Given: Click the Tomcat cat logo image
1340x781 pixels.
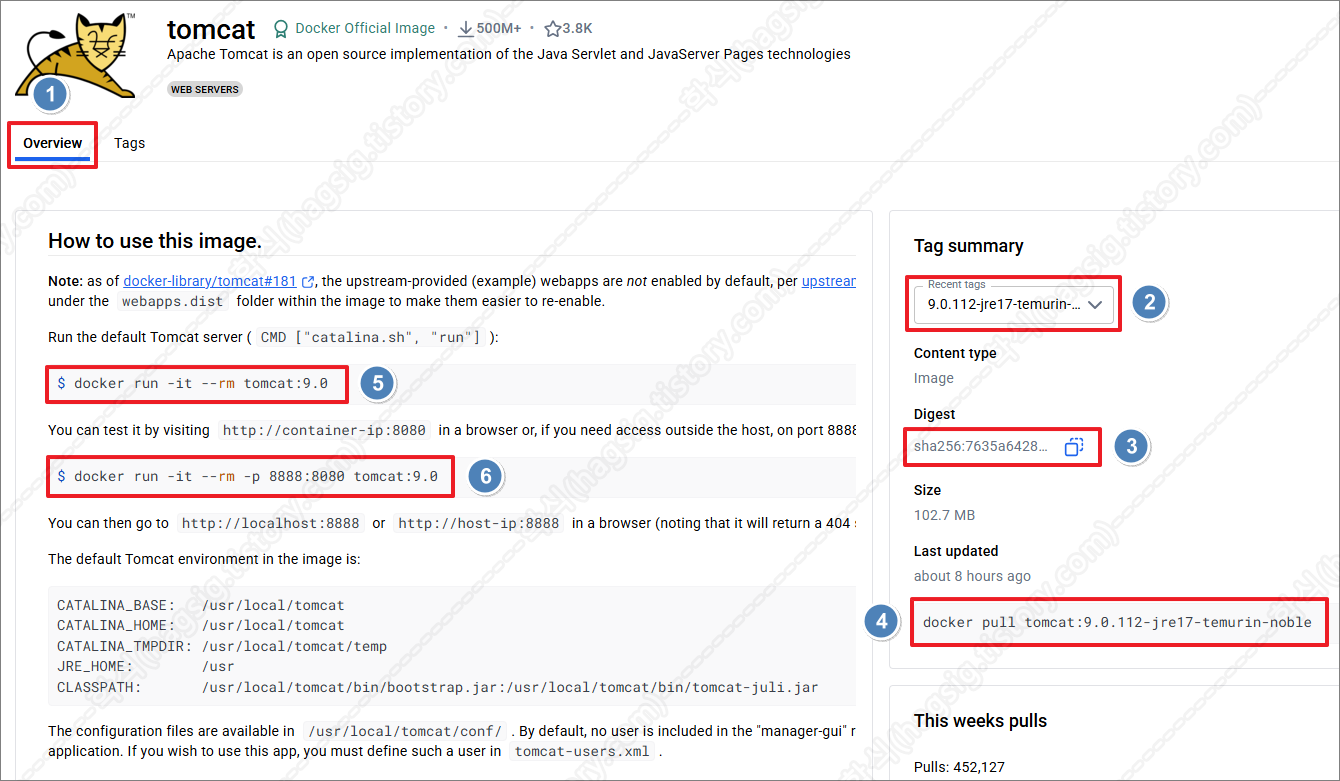Looking at the screenshot, I should point(76,57).
